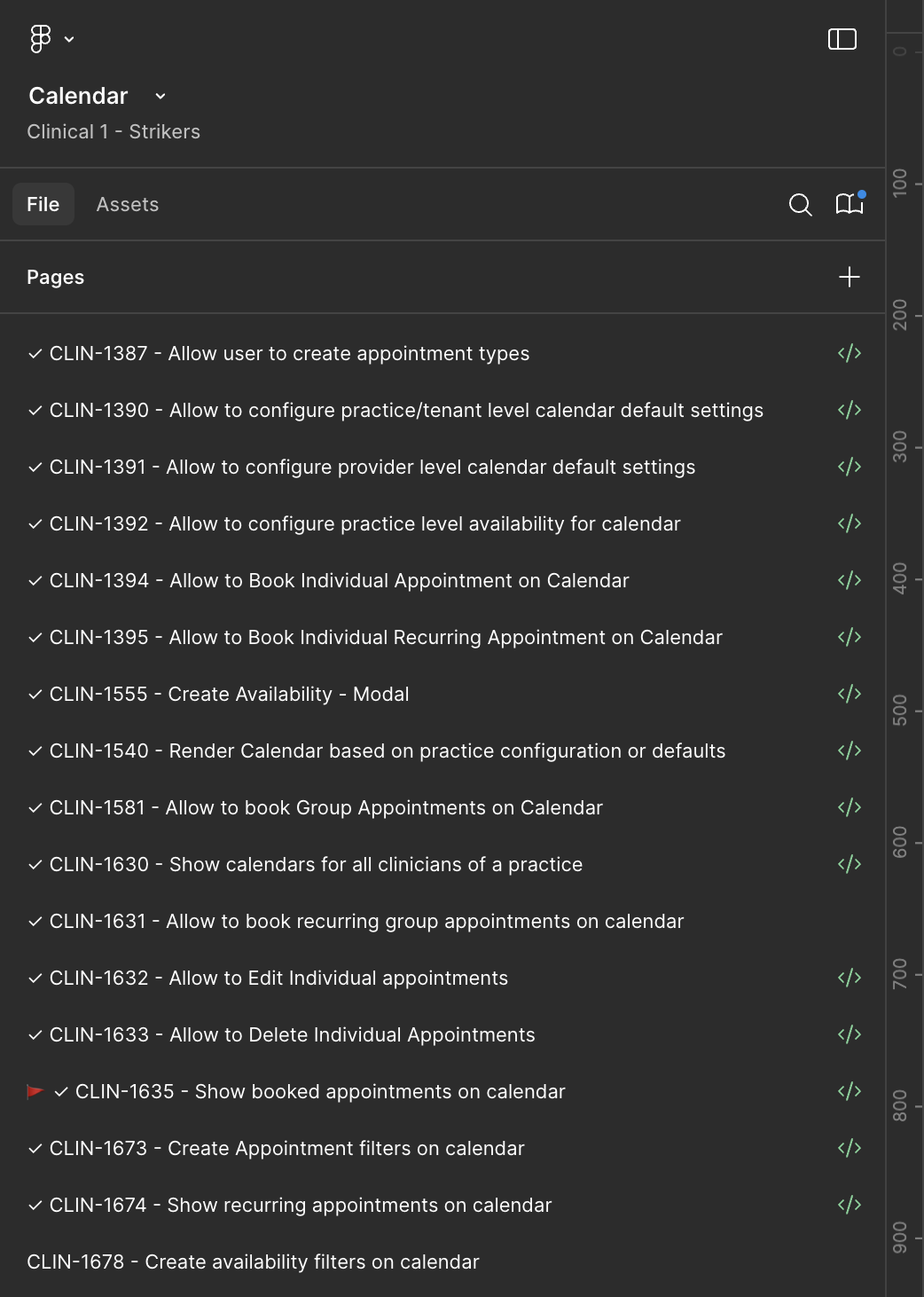Click checkmark next to CLIN-1394 page
This screenshot has width=924, height=1297.
[35, 581]
